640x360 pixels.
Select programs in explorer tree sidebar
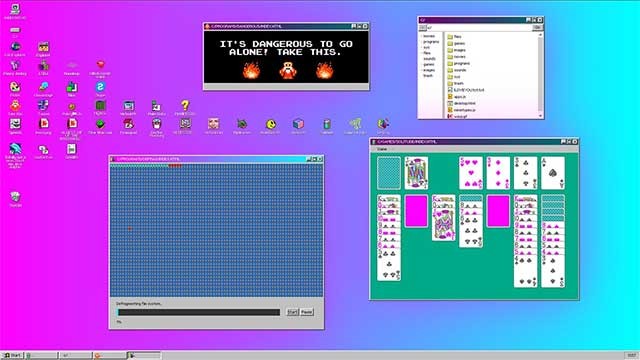tap(431, 42)
